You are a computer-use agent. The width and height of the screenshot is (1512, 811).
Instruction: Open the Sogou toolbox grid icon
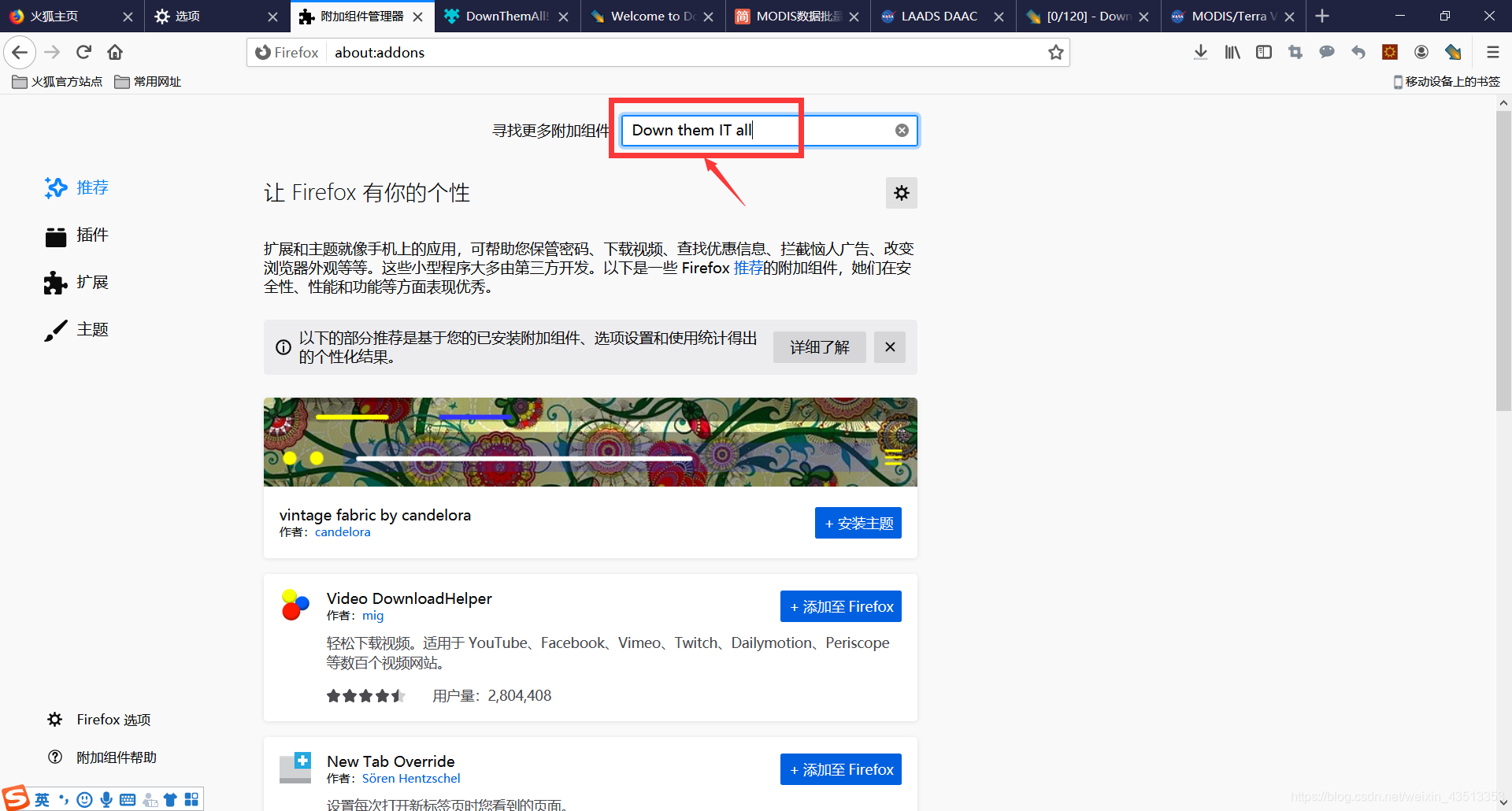click(x=191, y=800)
